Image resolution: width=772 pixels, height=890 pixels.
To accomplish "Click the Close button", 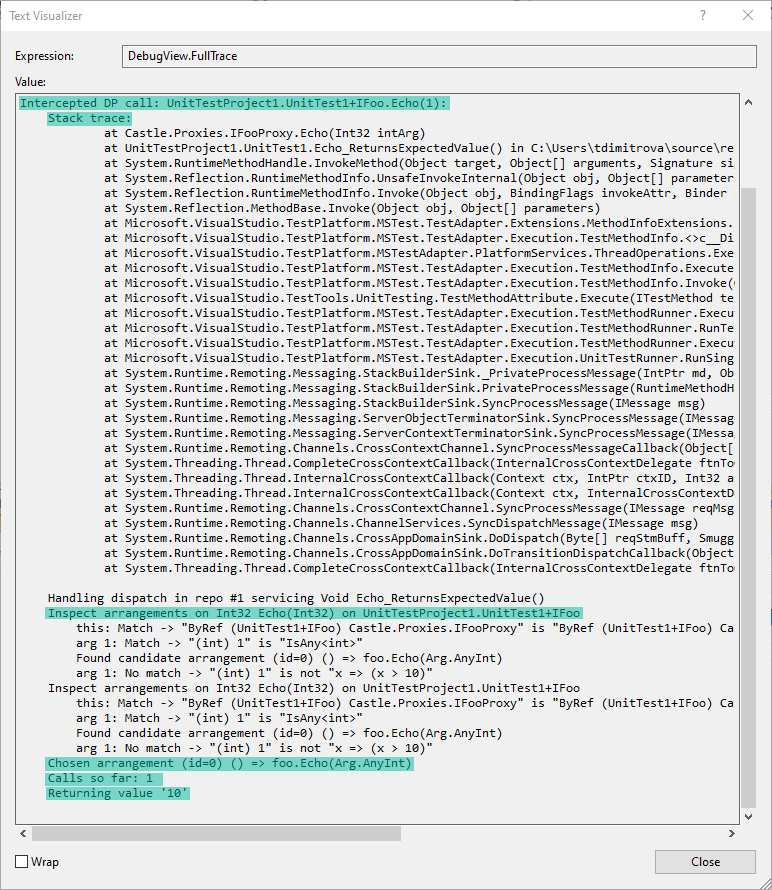I will click(x=705, y=862).
